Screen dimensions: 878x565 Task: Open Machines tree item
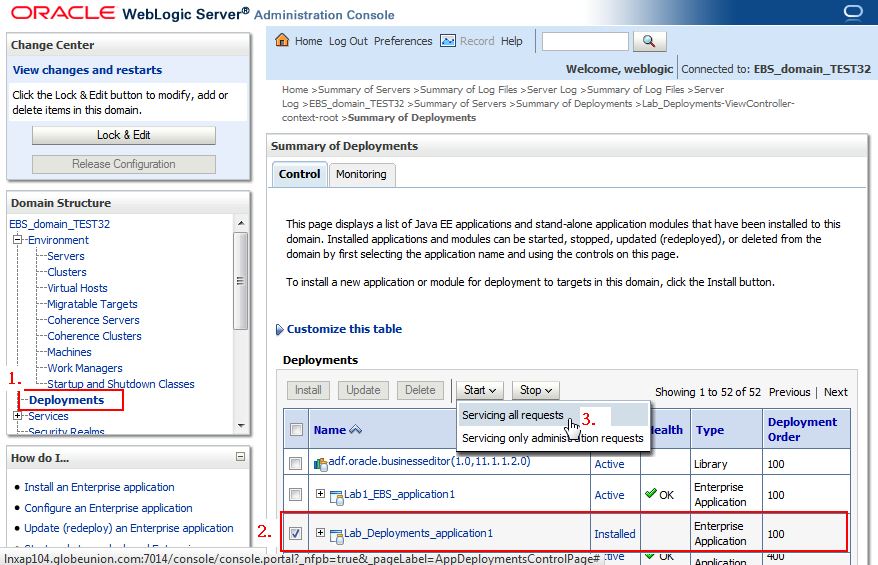point(69,352)
